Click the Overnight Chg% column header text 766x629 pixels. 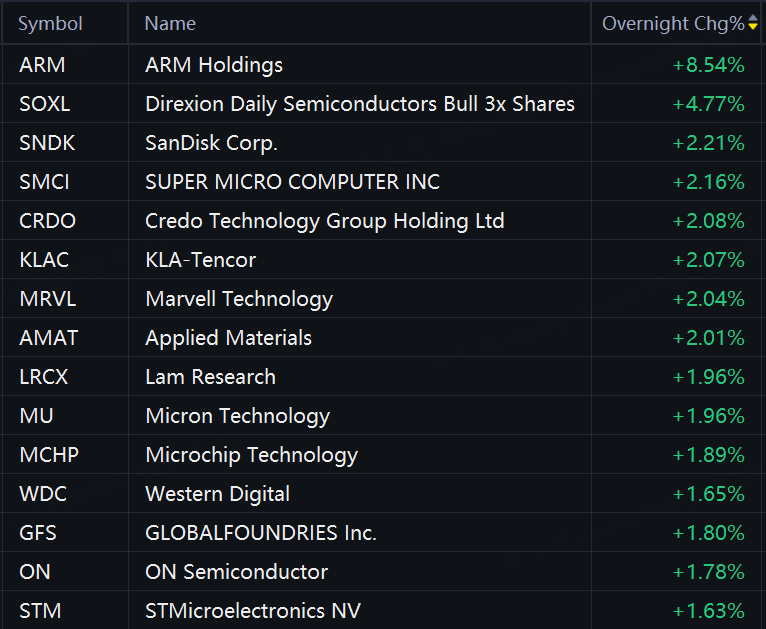click(672, 24)
